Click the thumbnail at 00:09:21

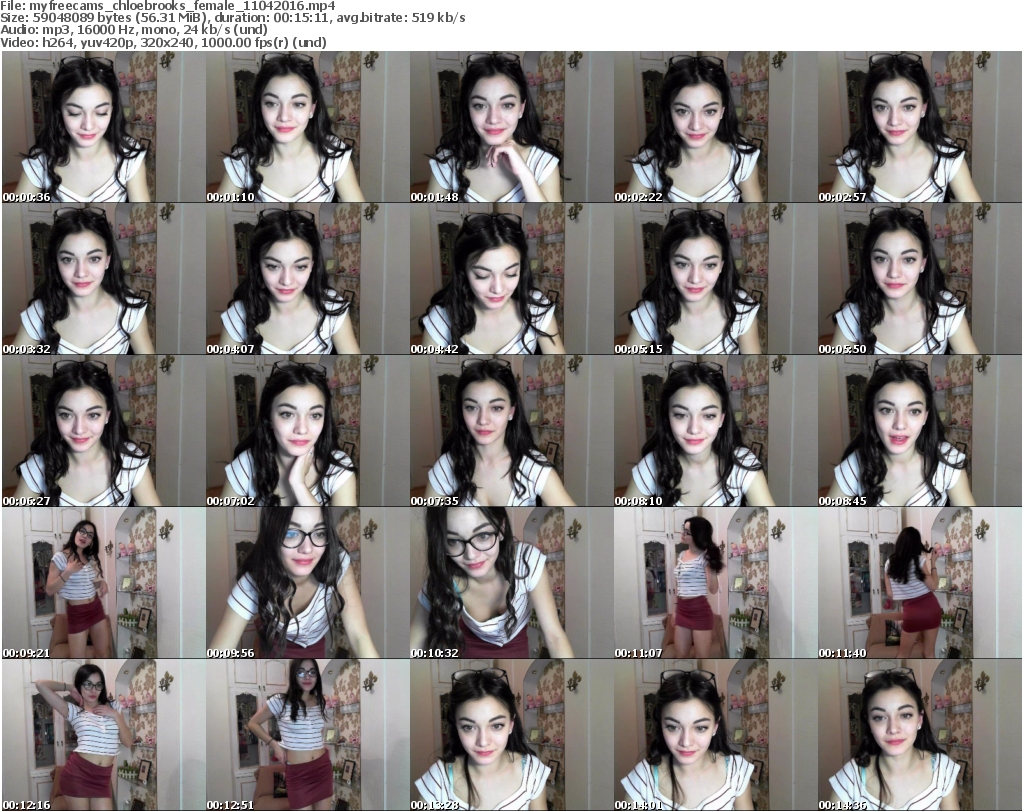[x=103, y=584]
